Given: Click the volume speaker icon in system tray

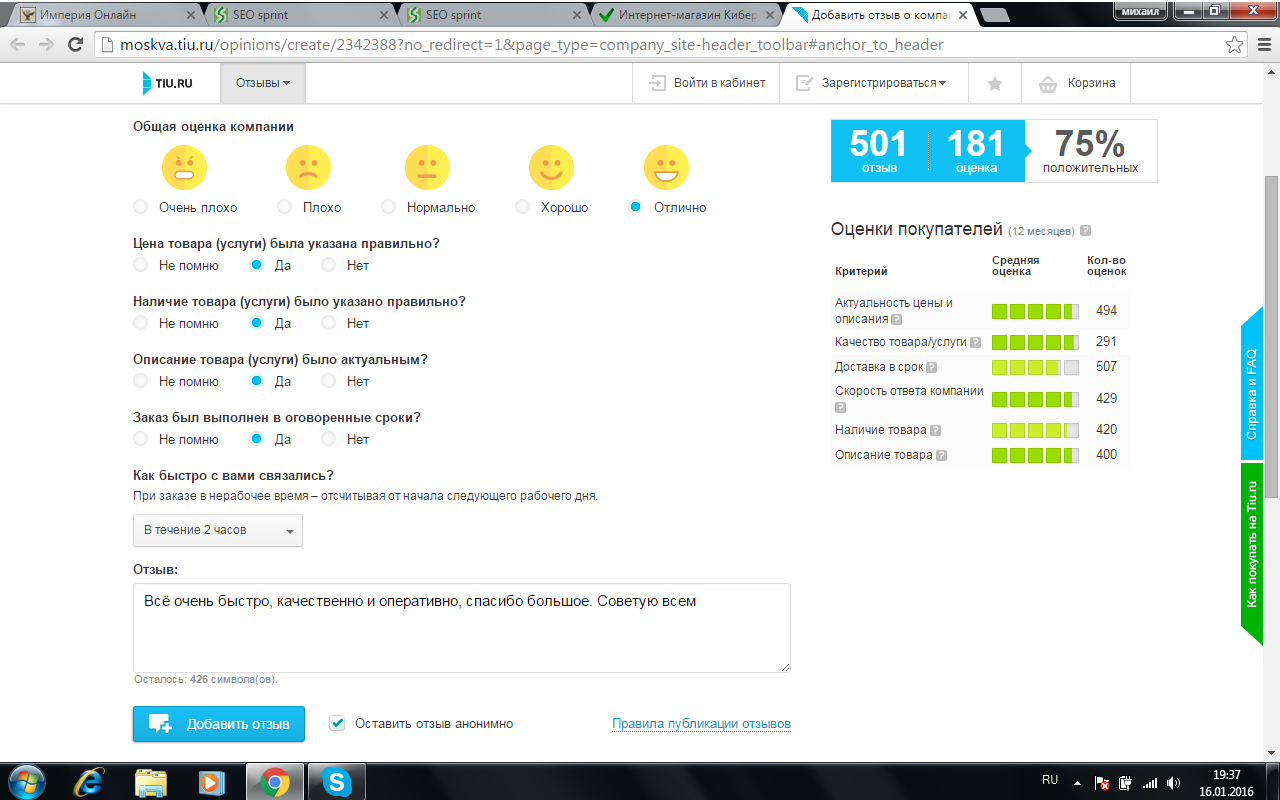Looking at the screenshot, I should (1172, 782).
